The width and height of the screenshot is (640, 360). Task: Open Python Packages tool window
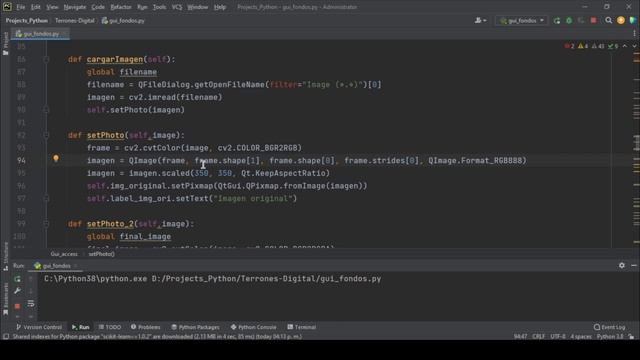tap(195, 327)
